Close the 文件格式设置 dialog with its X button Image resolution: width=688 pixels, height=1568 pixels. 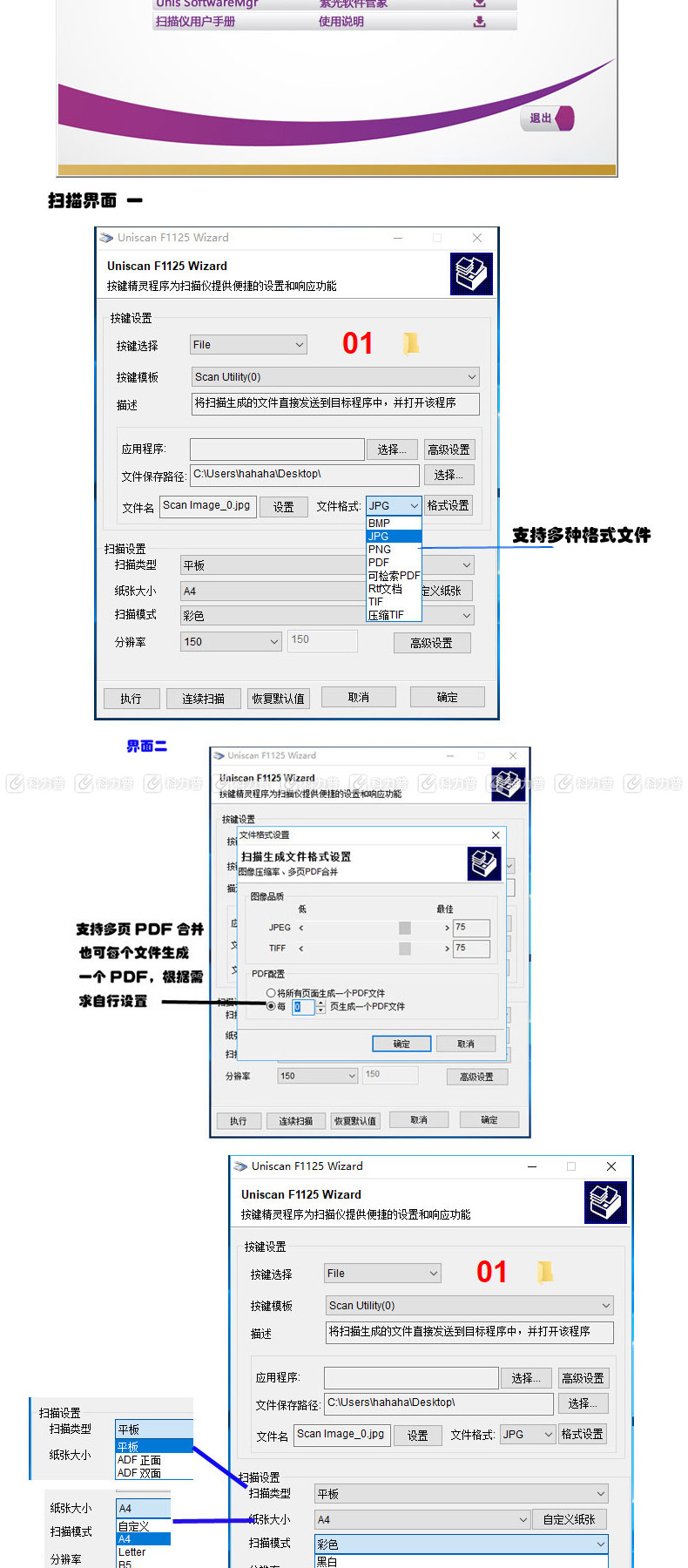[496, 835]
